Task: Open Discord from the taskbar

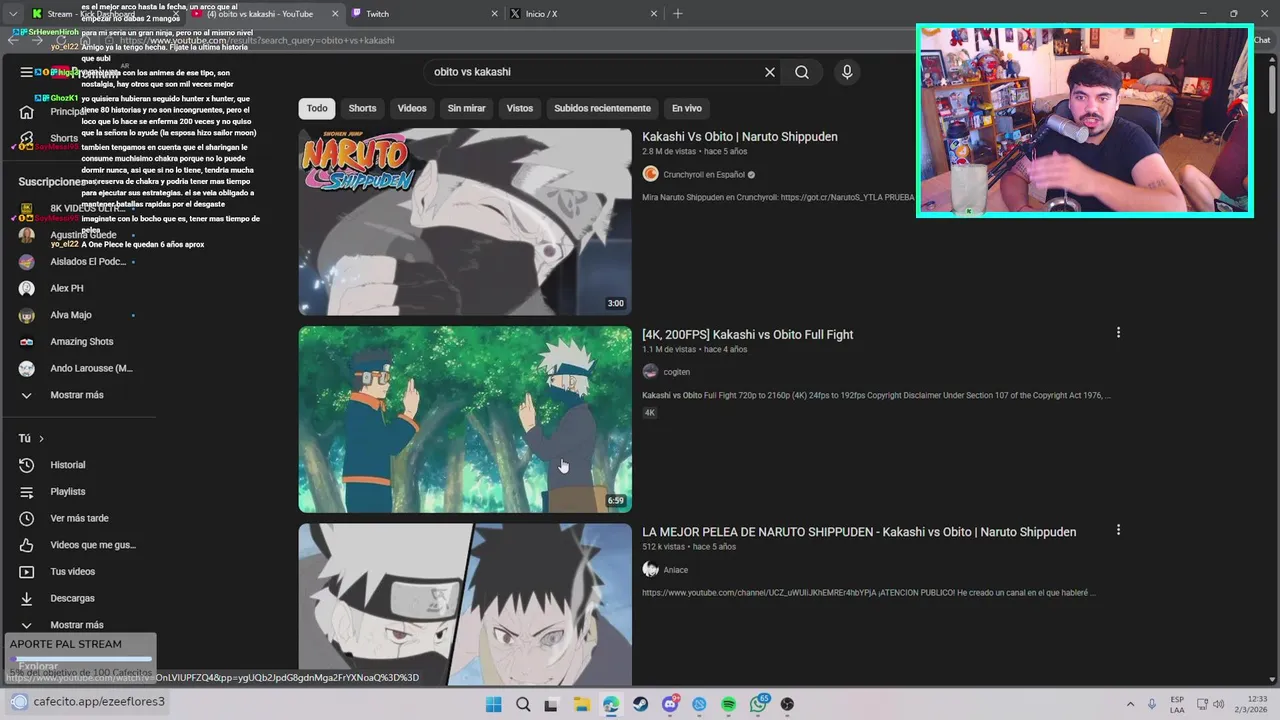Action: (x=670, y=704)
